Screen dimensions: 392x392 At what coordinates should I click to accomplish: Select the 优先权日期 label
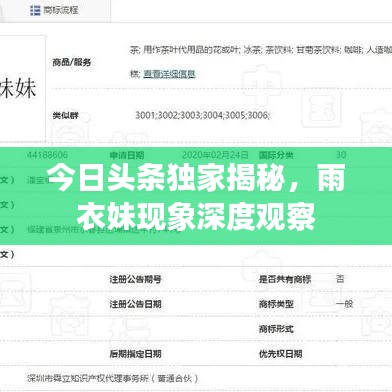(x=281, y=354)
